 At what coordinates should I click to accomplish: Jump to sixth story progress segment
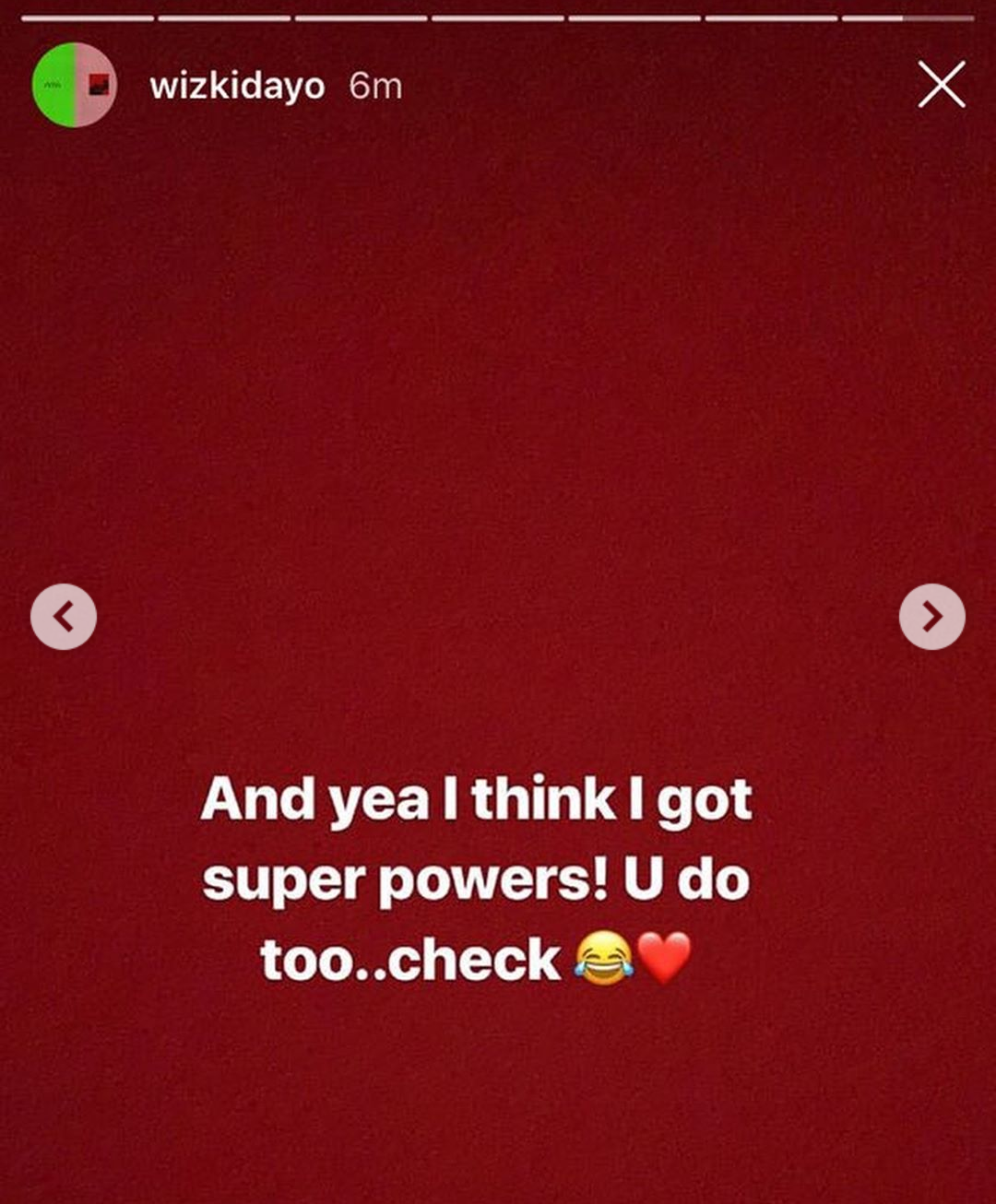pyautogui.click(x=772, y=18)
